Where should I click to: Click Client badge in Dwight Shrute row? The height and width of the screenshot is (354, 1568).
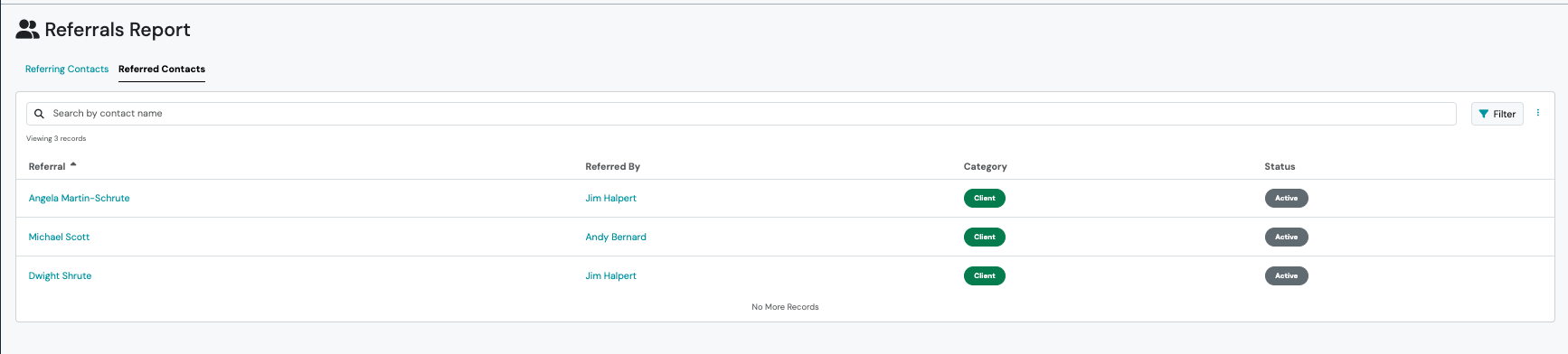point(985,275)
